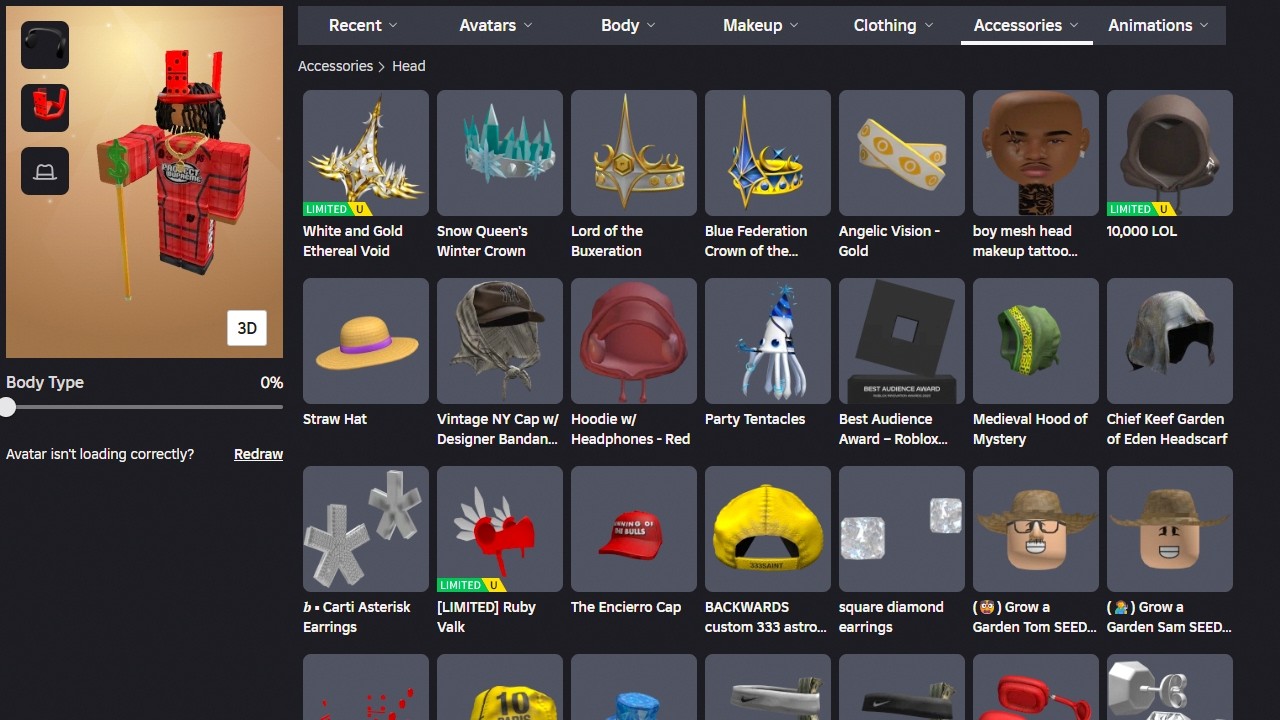Select the equipped red valkyrie accessory slot
1280x720 pixels.
coord(45,108)
